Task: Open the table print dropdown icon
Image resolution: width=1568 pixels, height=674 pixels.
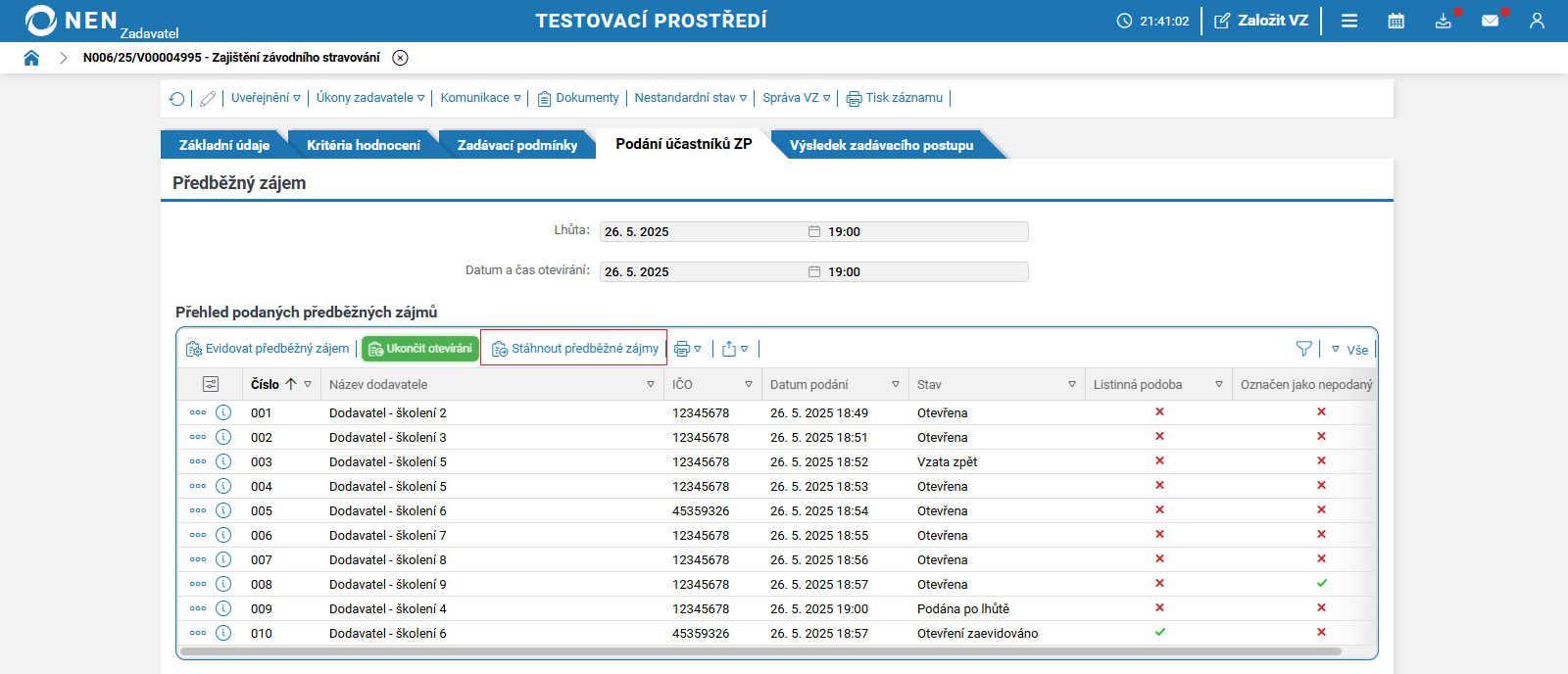Action: (x=688, y=349)
